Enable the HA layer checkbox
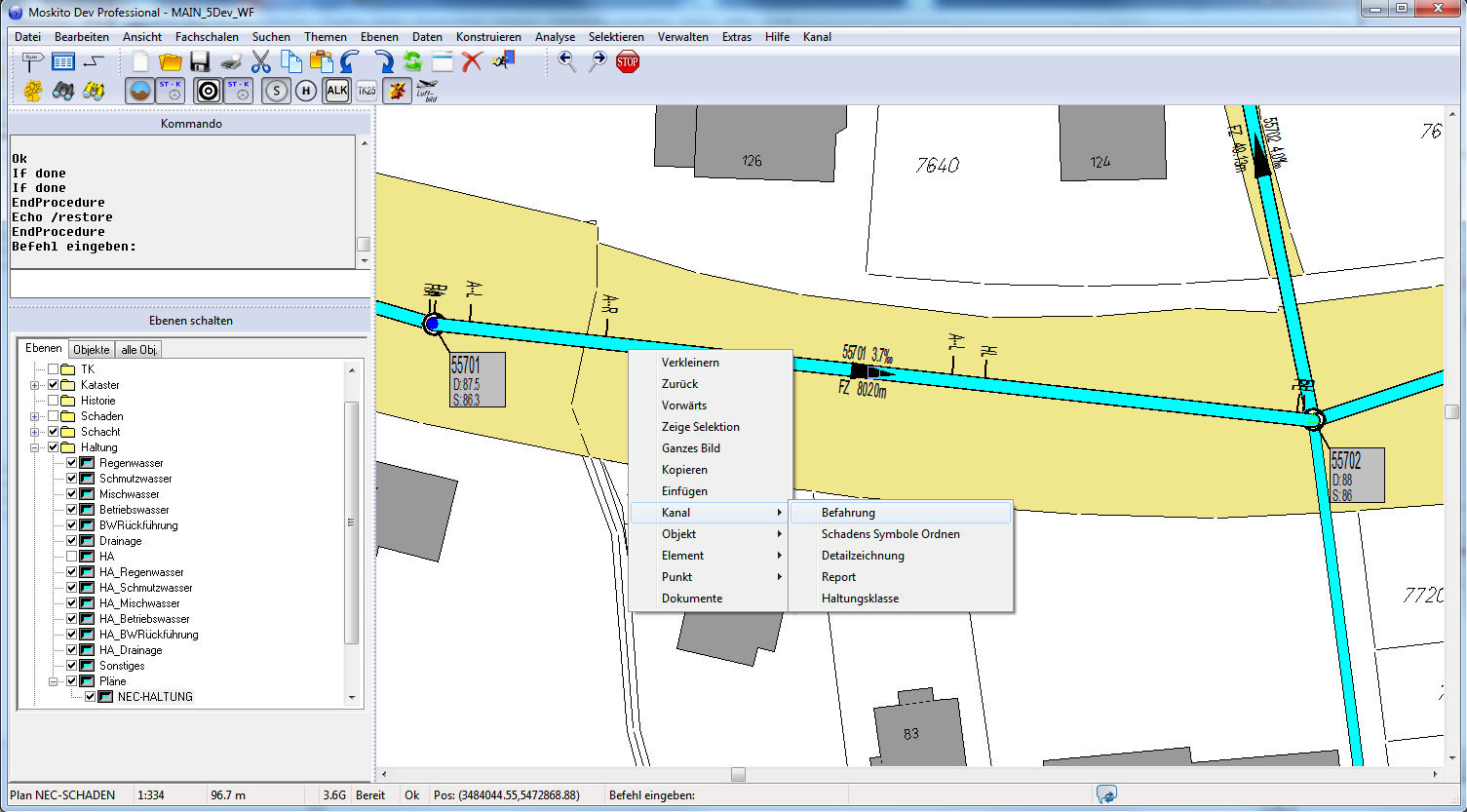Viewport: 1467px width, 812px height. (x=71, y=557)
